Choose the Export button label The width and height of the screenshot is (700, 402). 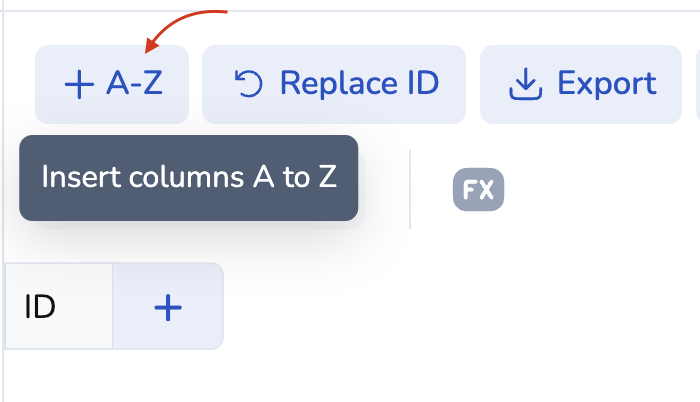[606, 83]
